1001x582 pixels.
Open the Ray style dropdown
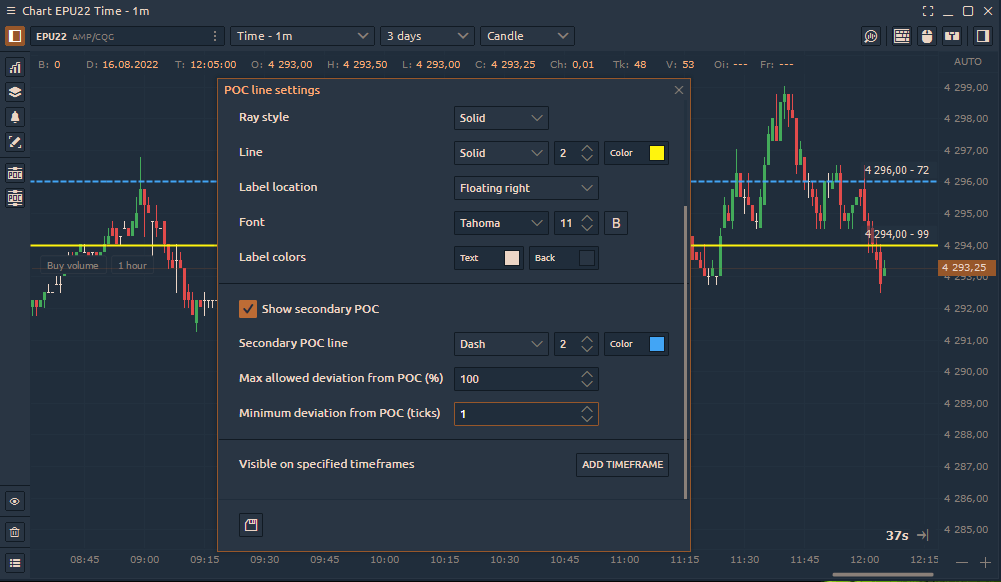tap(500, 118)
